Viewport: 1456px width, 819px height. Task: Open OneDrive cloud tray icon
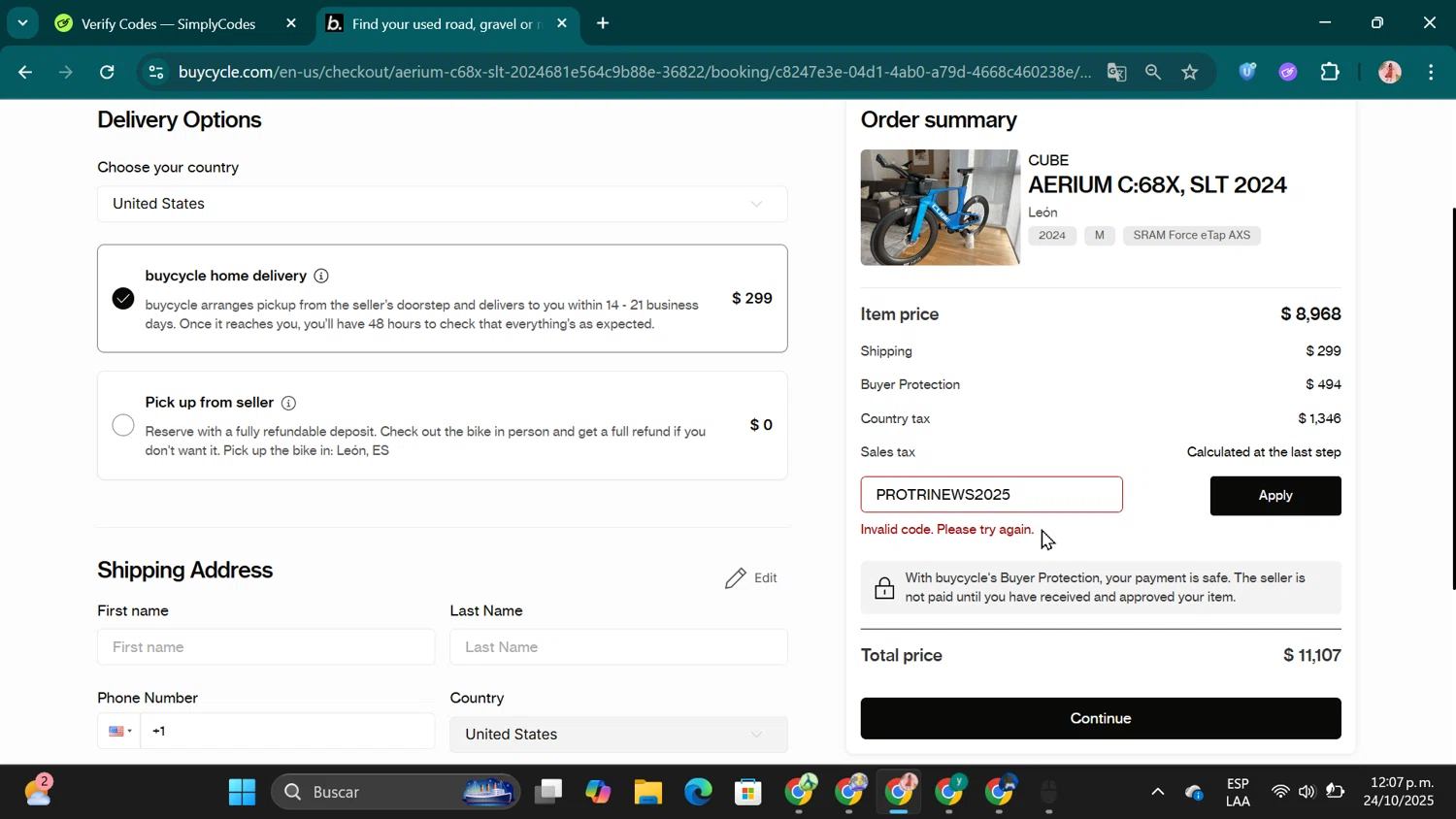[x=1195, y=793]
